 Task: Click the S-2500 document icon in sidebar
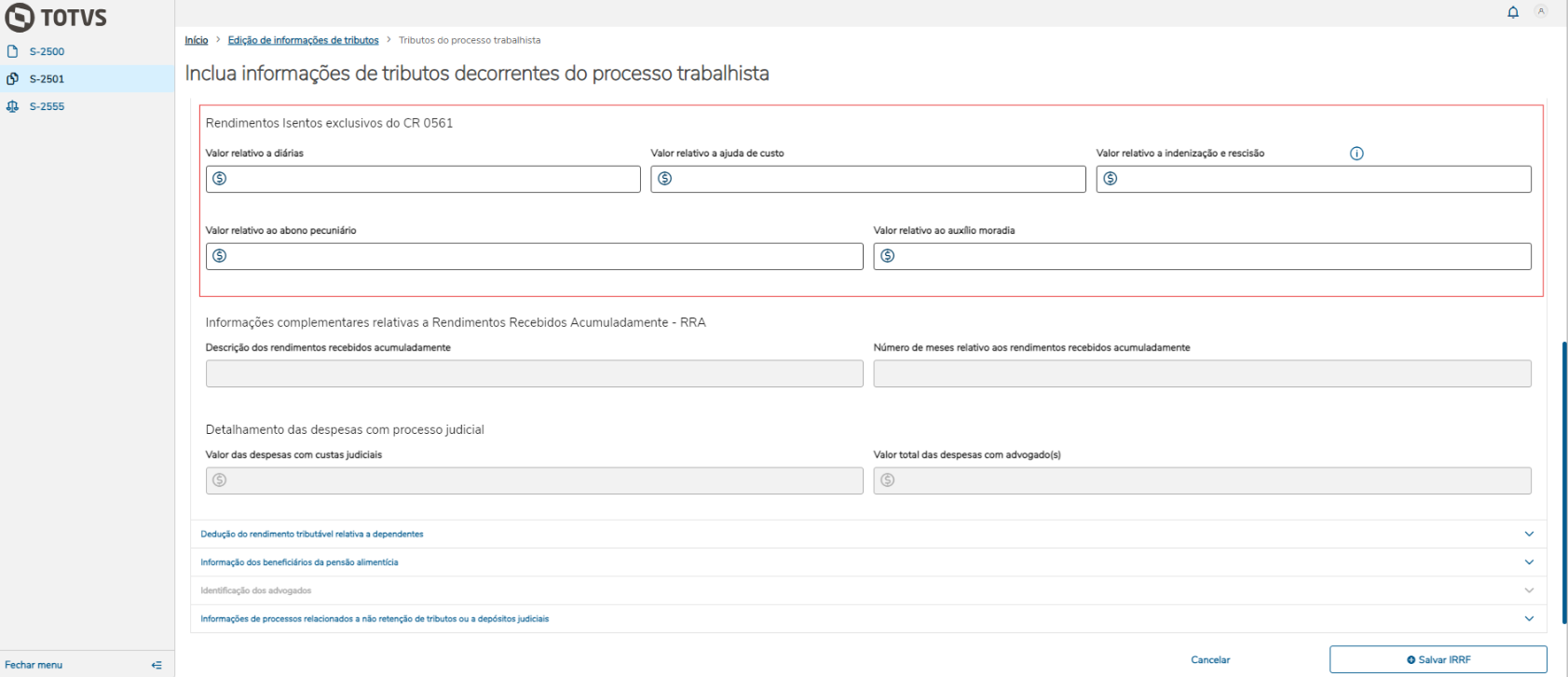13,51
